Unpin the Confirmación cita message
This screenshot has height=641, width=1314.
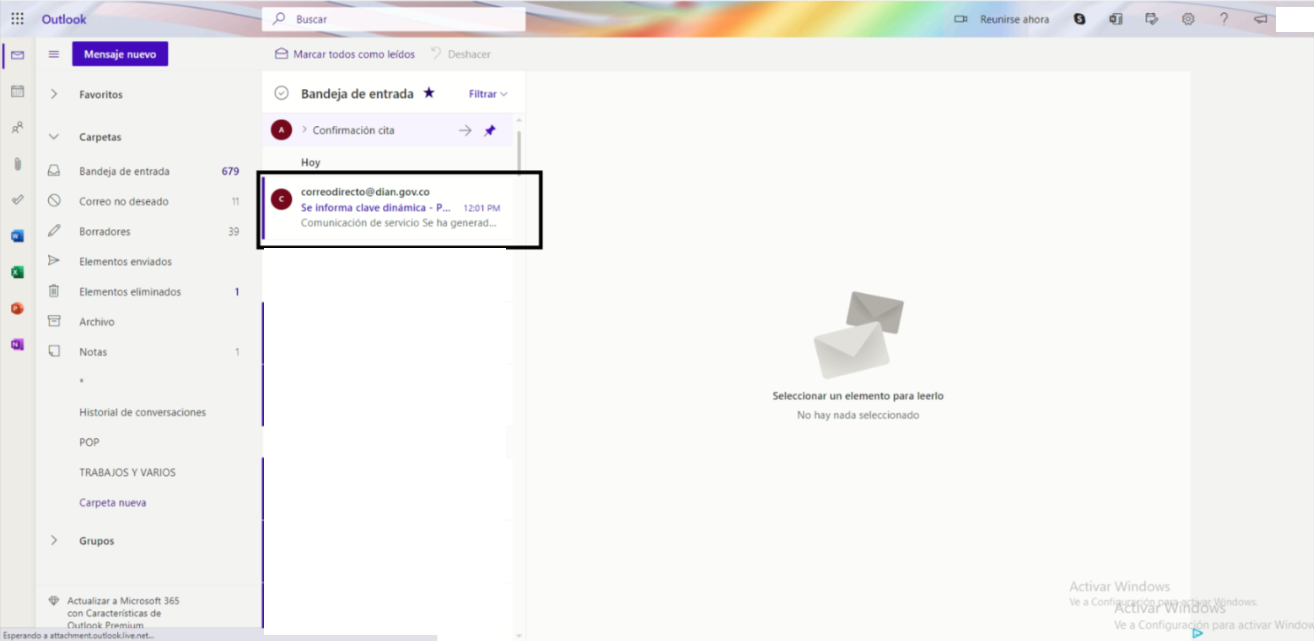tap(489, 130)
